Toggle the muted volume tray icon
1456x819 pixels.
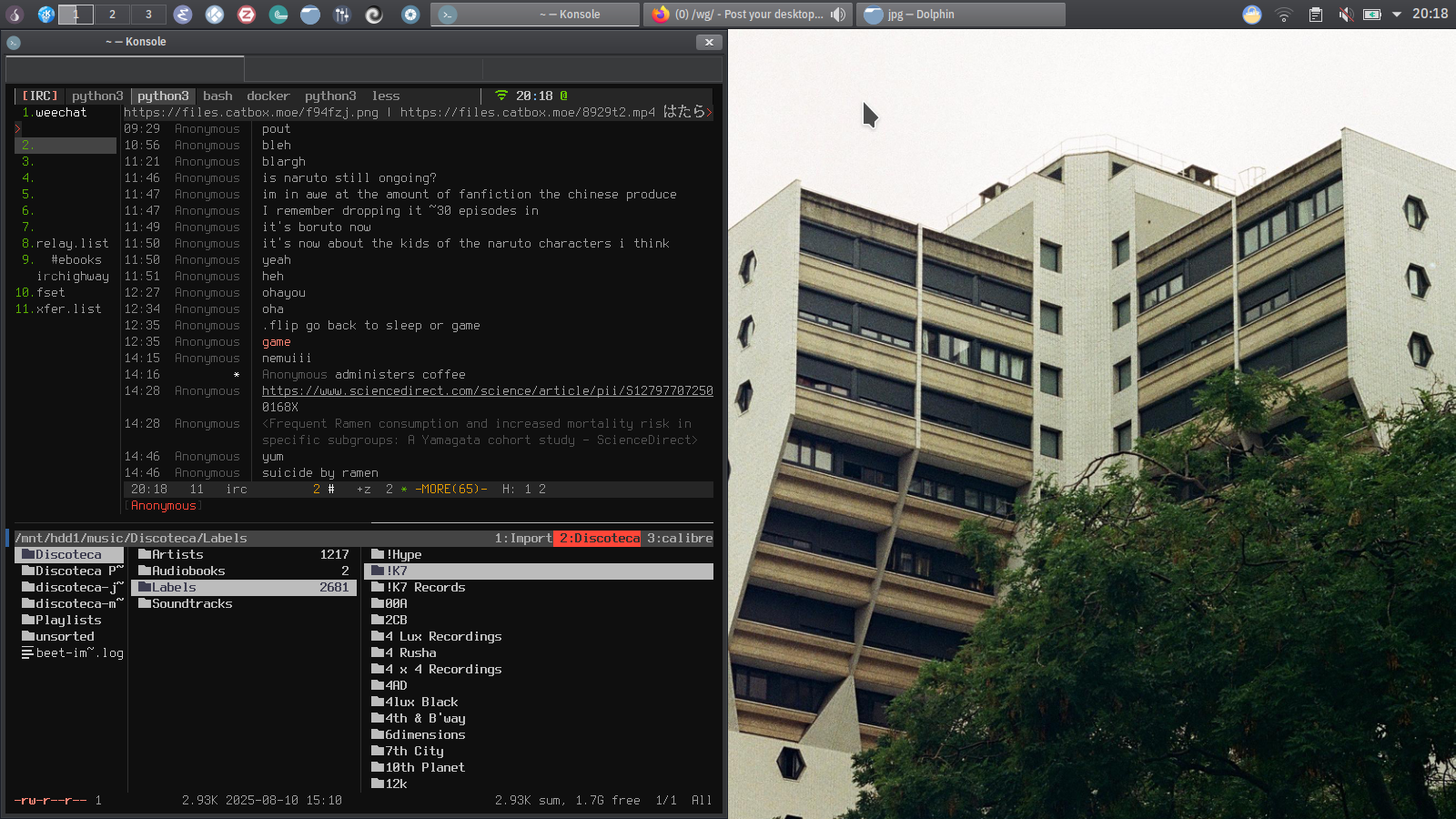[1346, 14]
